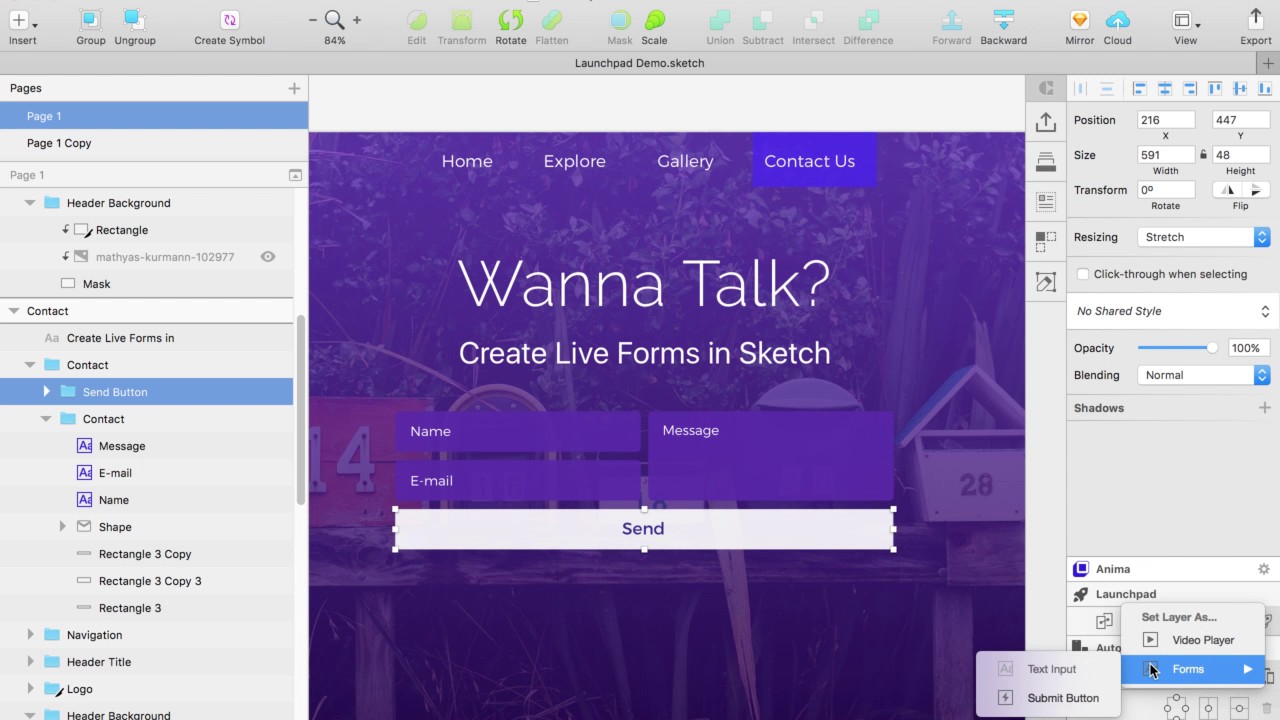Enable Click-through when selecting
1280x720 pixels.
1083,274
